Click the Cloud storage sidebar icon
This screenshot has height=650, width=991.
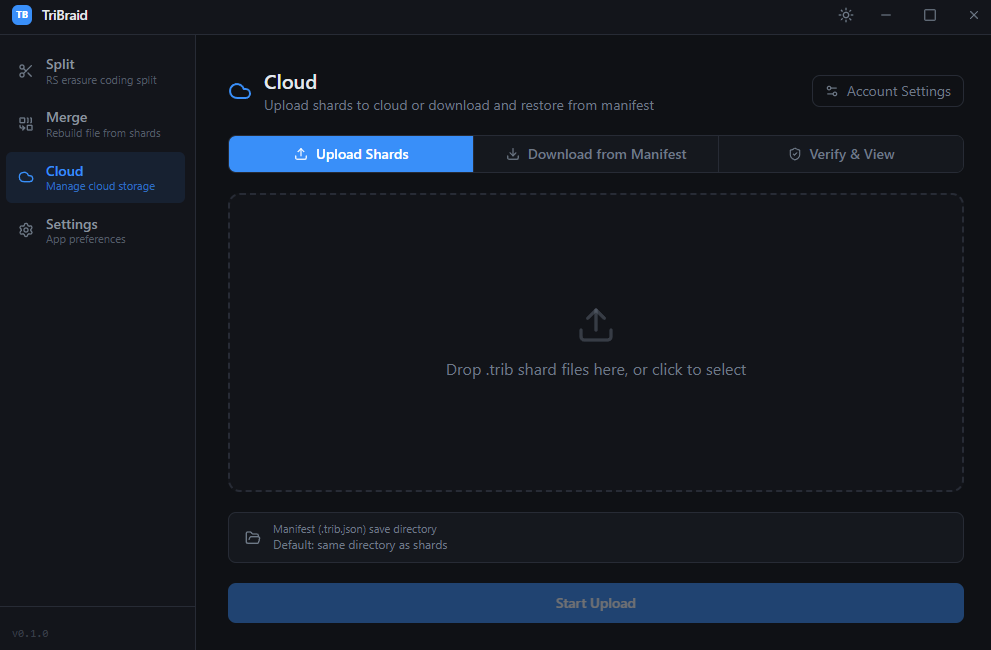(x=25, y=177)
